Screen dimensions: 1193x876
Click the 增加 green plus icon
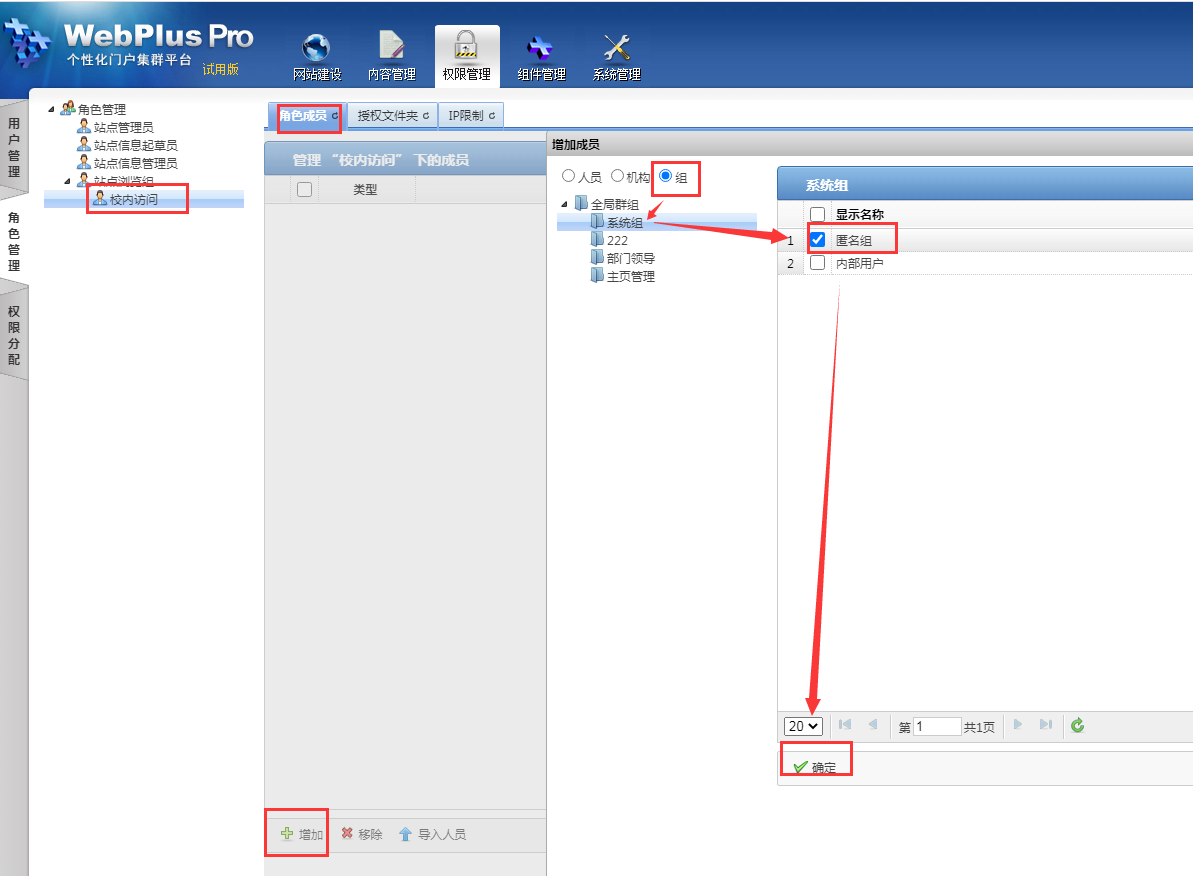pyautogui.click(x=287, y=834)
